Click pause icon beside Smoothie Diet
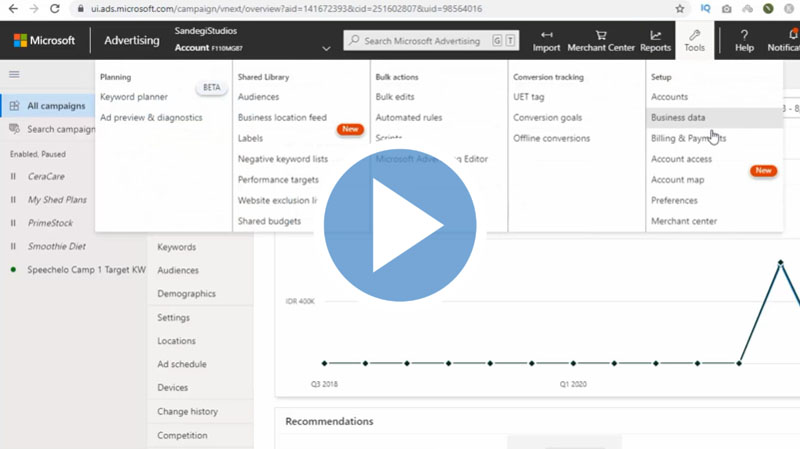The image size is (800, 449). point(13,246)
